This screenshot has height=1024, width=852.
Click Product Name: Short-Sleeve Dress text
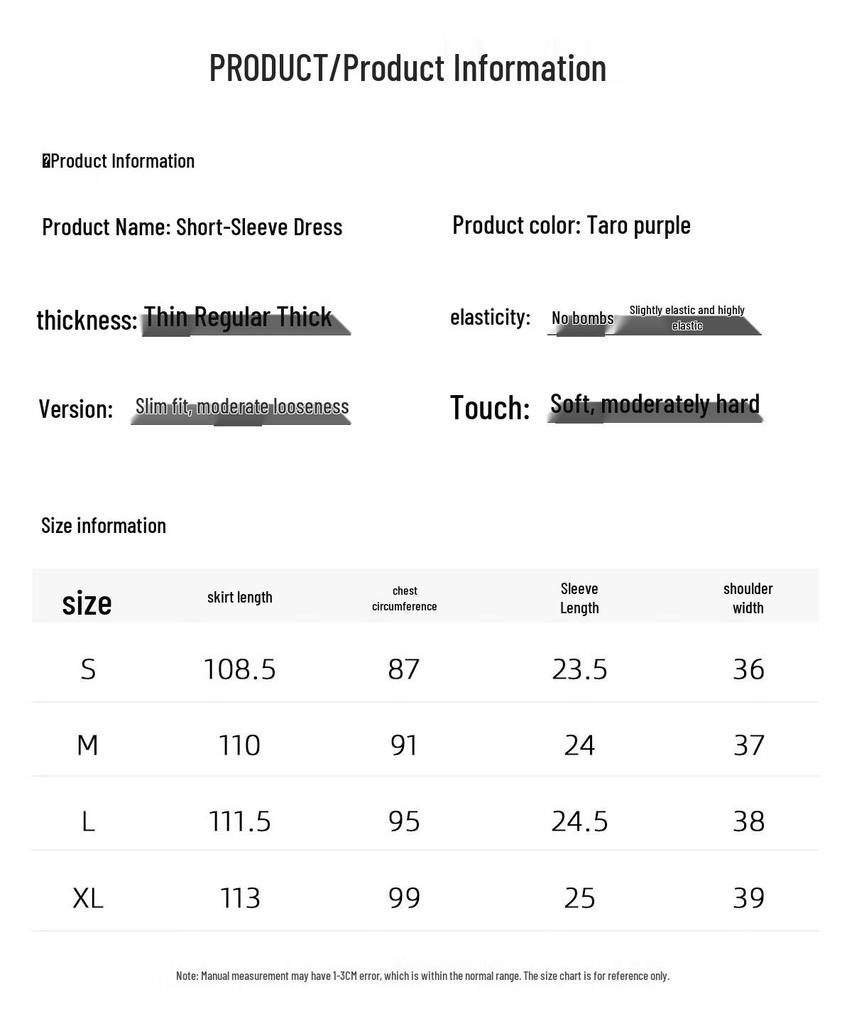192,227
